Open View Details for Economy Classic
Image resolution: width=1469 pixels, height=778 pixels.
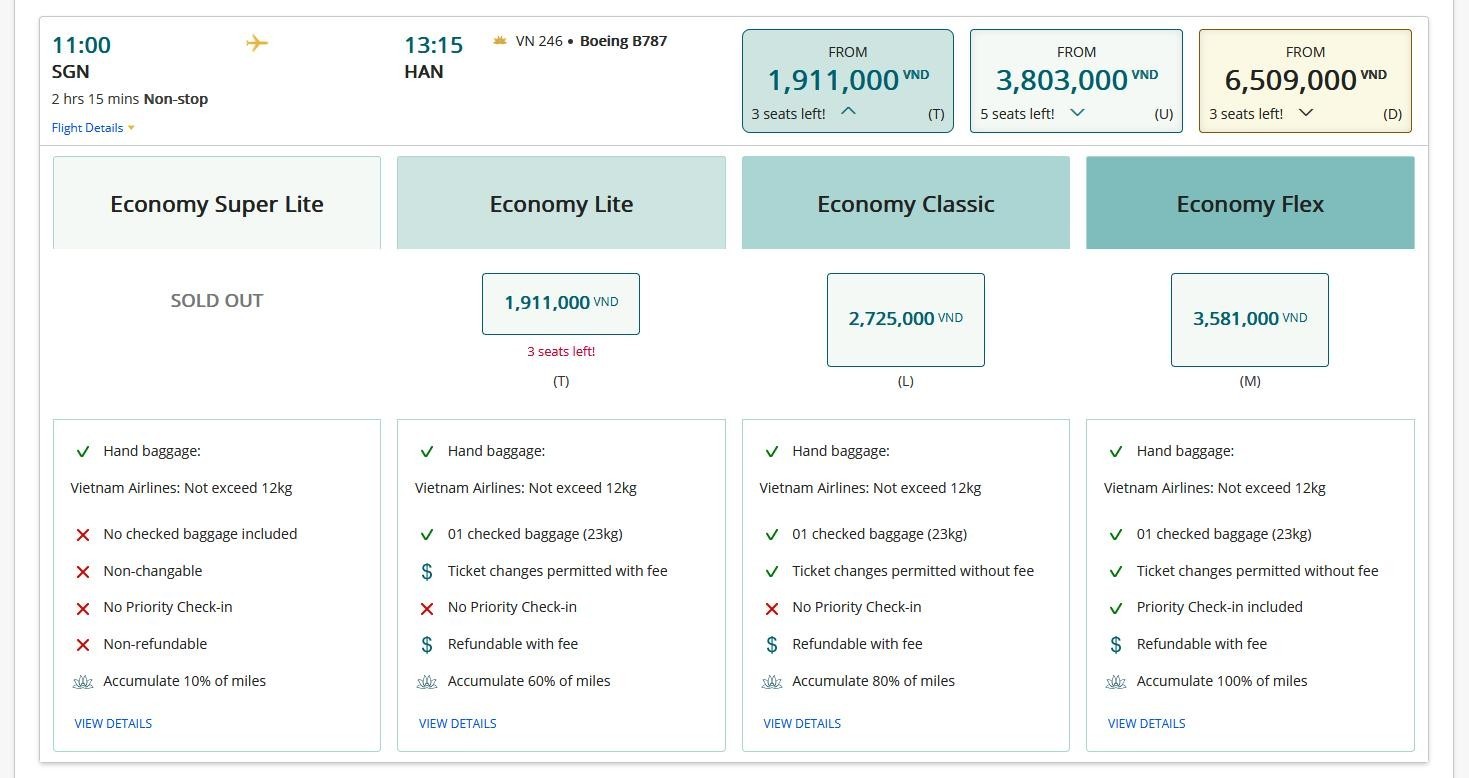(x=802, y=723)
